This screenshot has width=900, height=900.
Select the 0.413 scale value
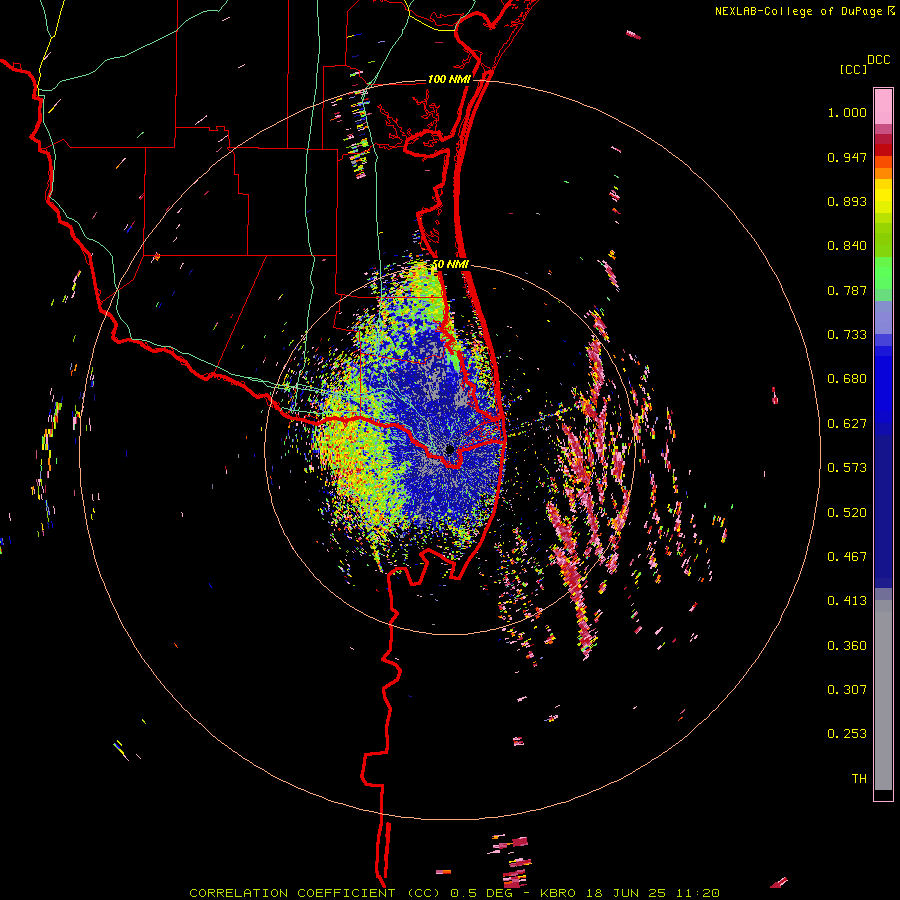[847, 601]
